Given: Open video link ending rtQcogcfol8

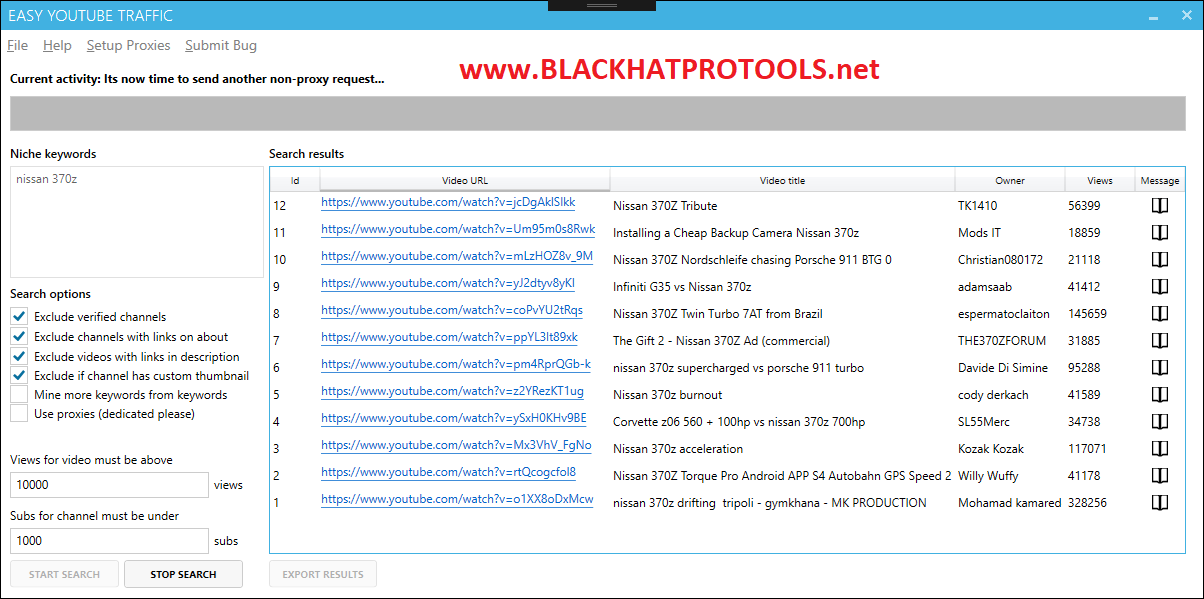Looking at the screenshot, I should pyautogui.click(x=448, y=473).
